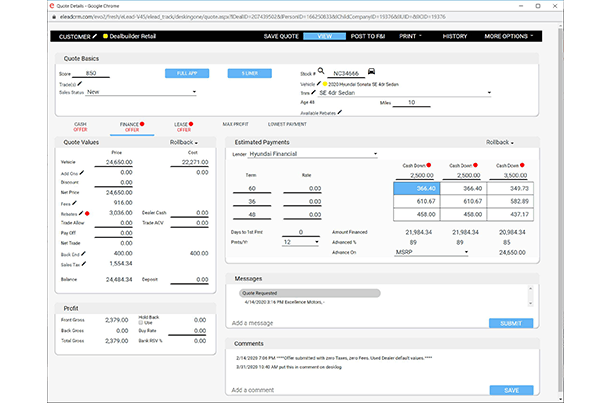
Task: Edit Available Rebates with the pencil icon
Action: click(x=340, y=112)
